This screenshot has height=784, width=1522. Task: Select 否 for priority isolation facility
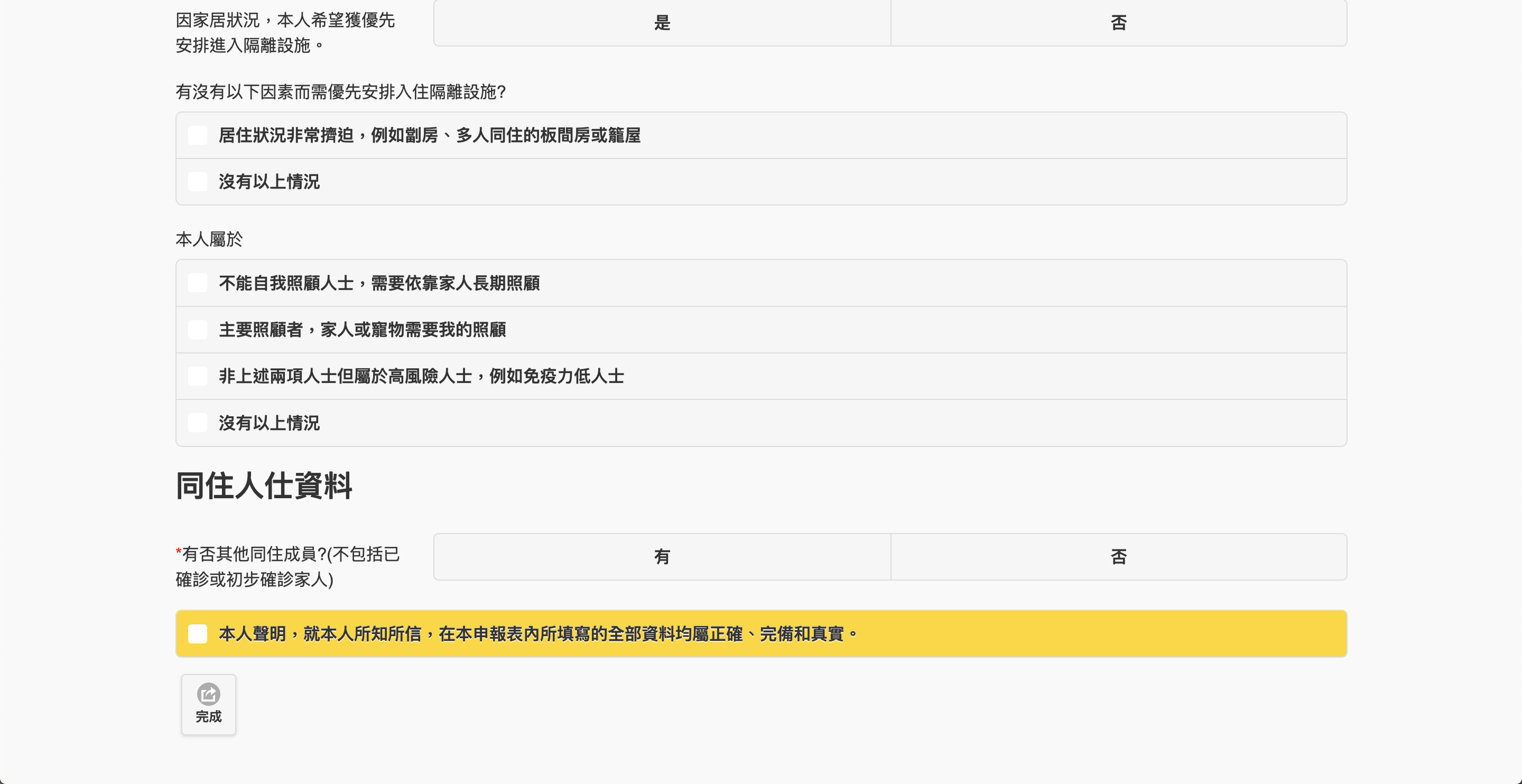1118,23
